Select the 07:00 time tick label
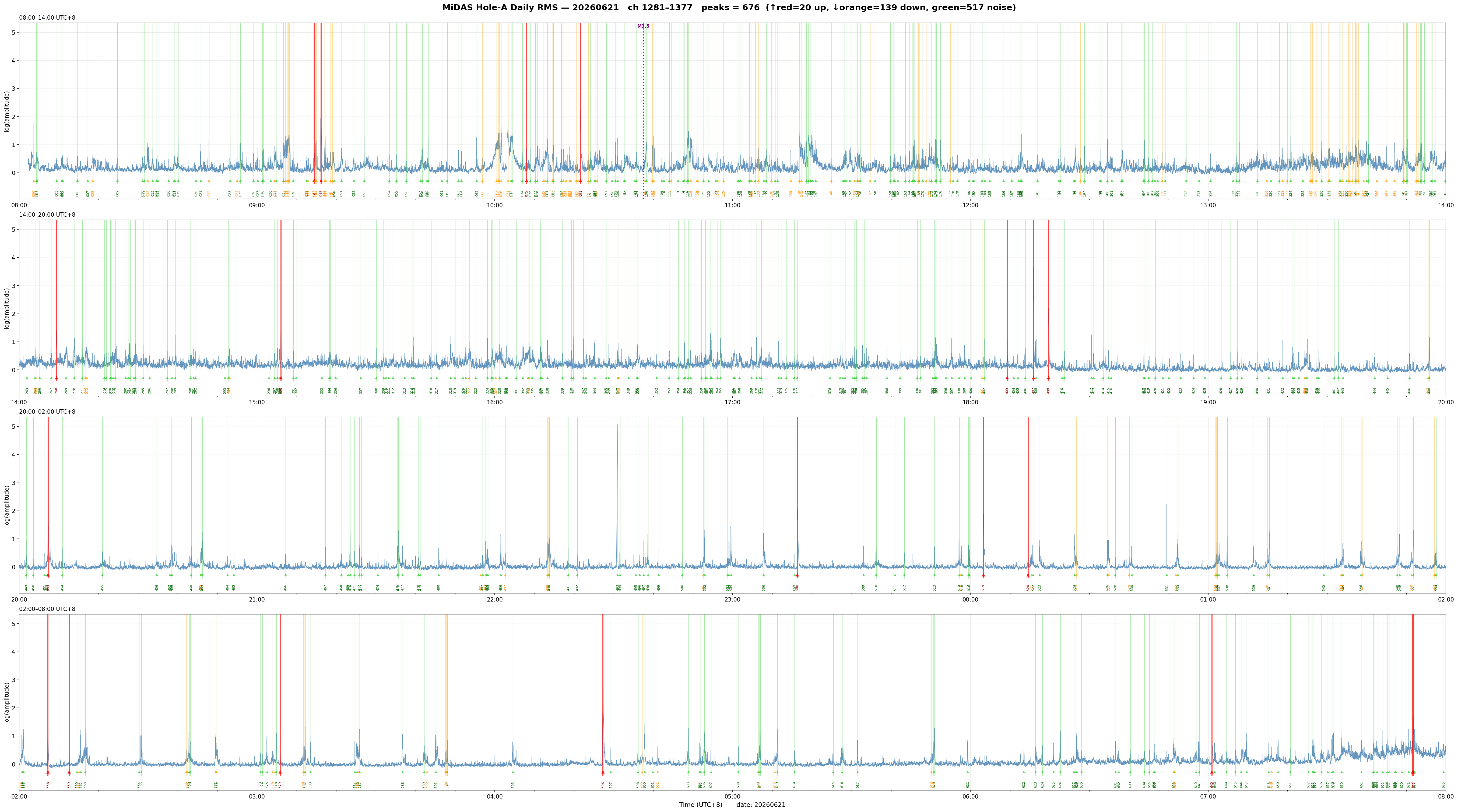 pos(1208,796)
